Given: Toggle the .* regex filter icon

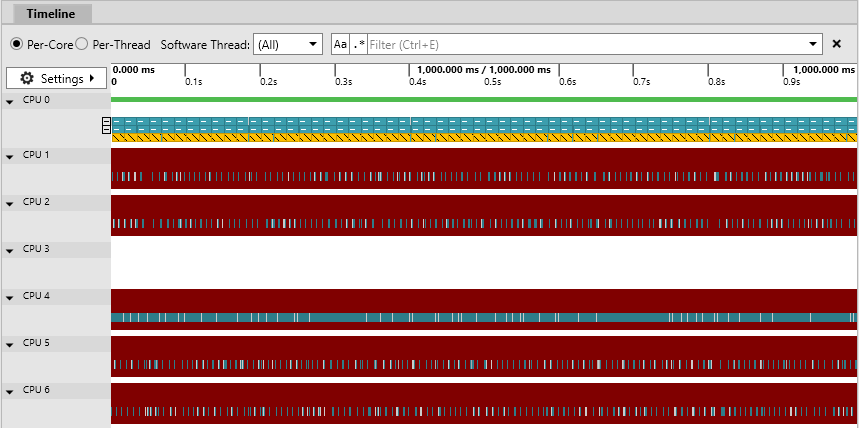Looking at the screenshot, I should (x=358, y=44).
